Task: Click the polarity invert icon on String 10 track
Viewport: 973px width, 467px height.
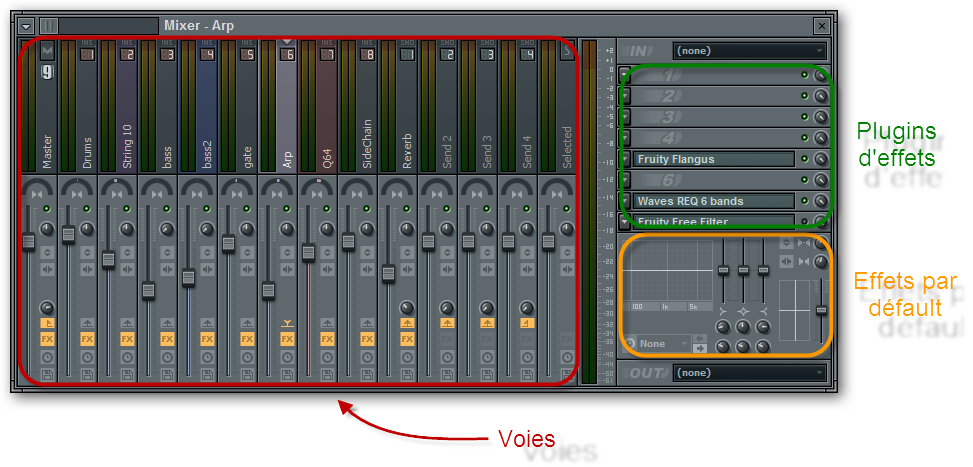Action: coord(127,253)
